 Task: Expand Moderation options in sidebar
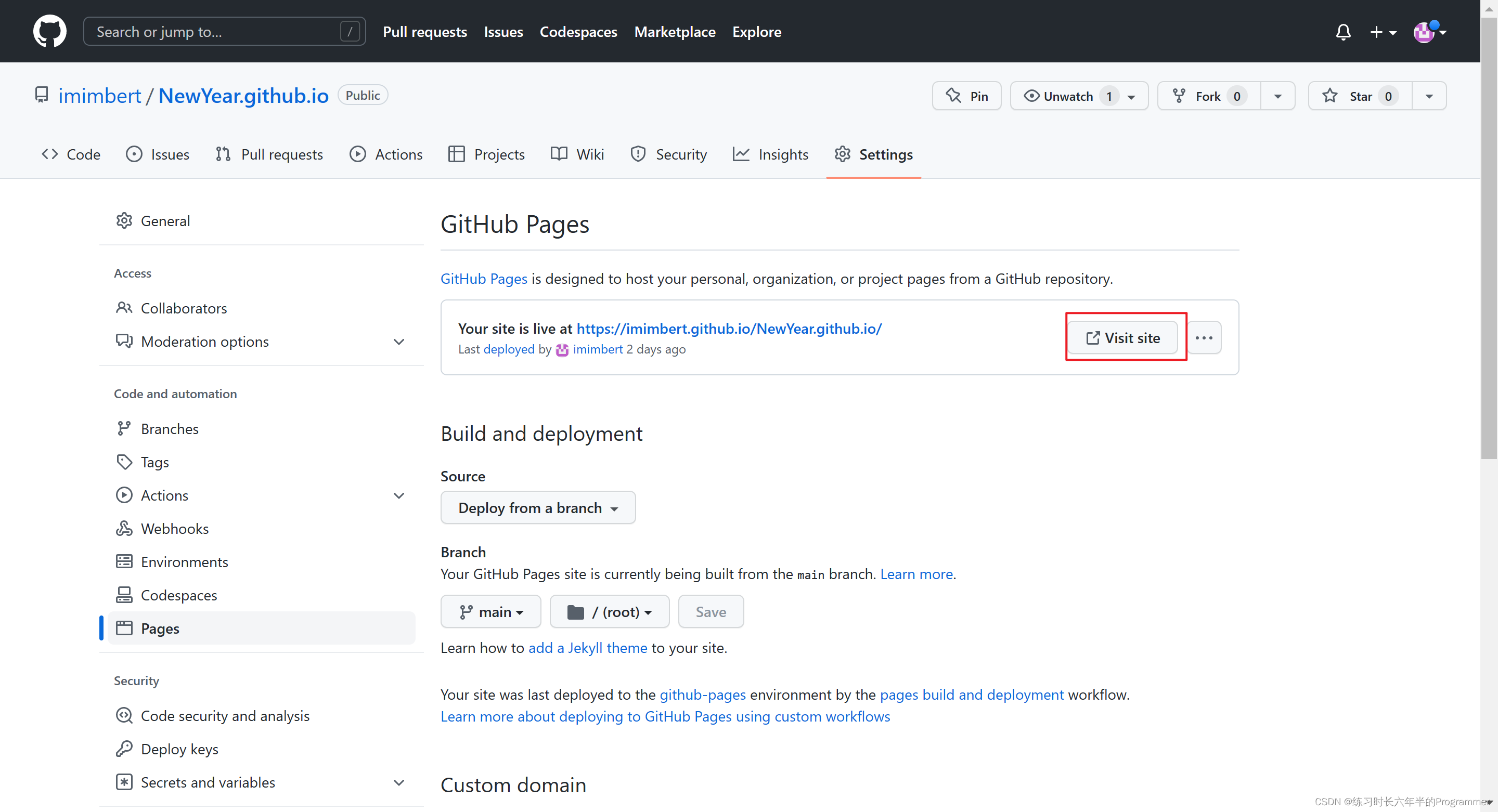398,342
